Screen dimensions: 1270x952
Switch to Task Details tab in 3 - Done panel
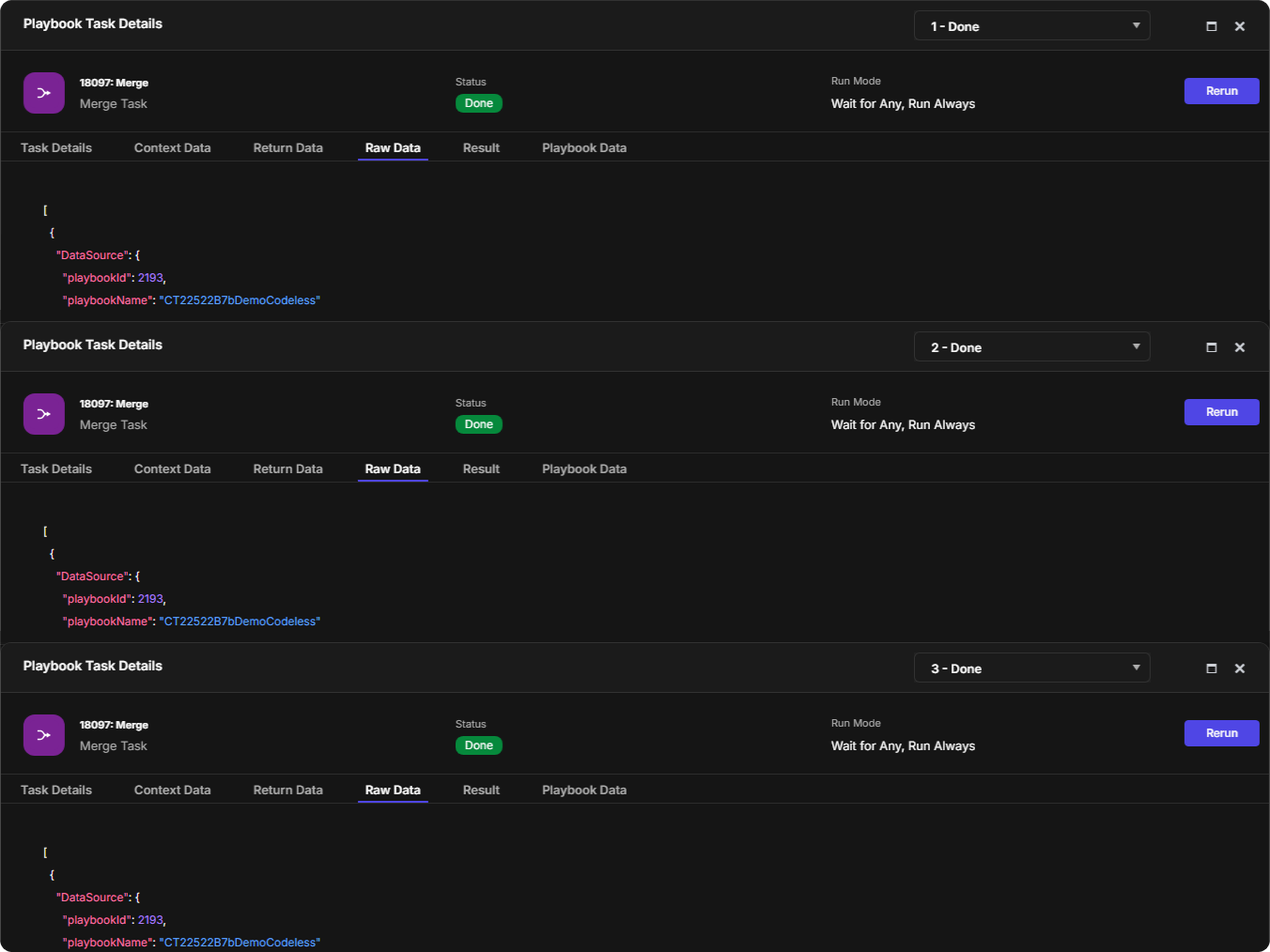click(56, 791)
